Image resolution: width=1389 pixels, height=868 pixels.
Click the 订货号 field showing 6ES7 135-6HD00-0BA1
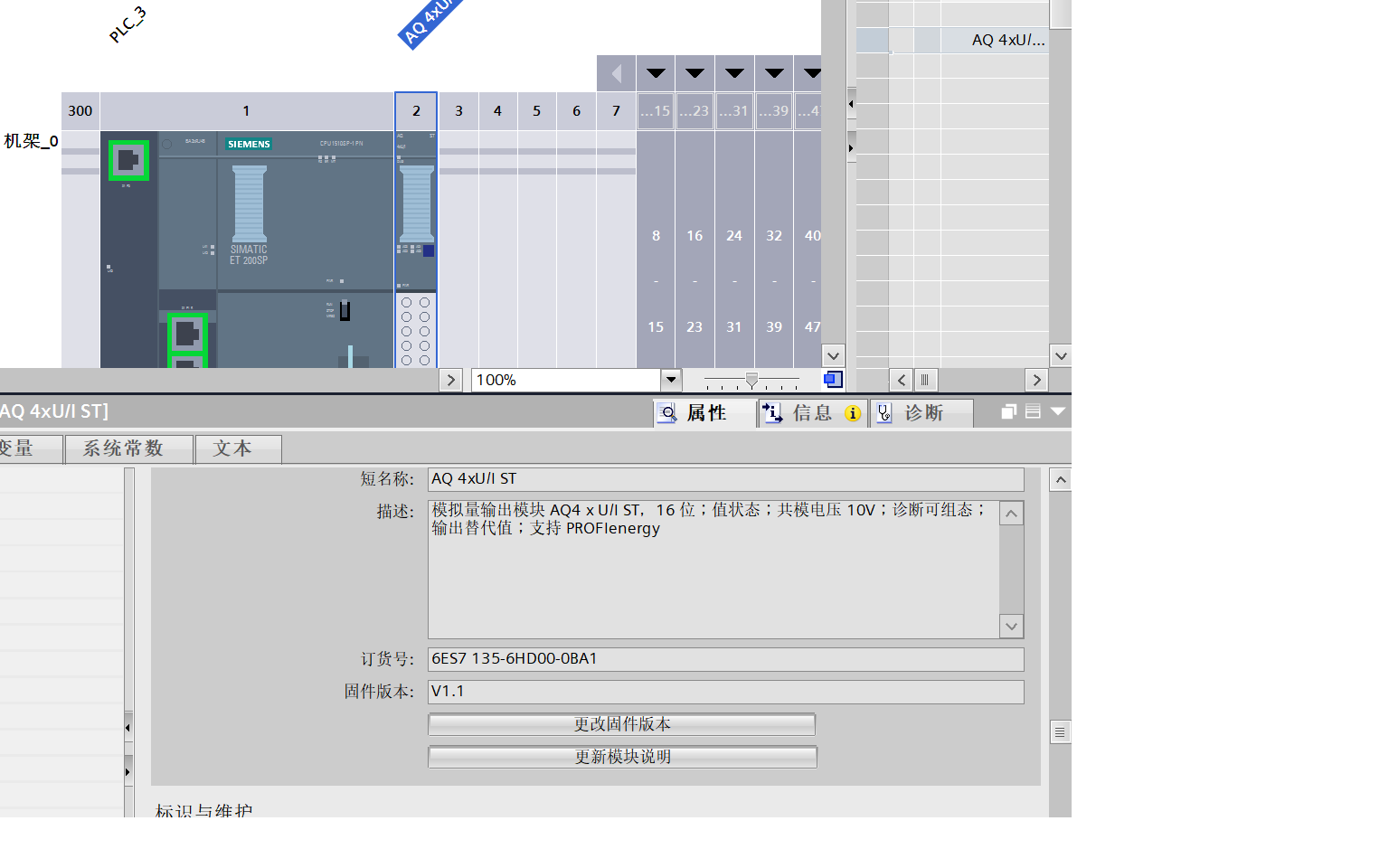[x=725, y=659]
